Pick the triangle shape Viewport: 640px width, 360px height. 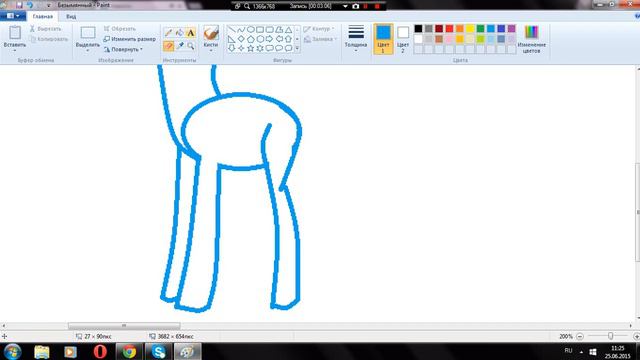(289, 30)
